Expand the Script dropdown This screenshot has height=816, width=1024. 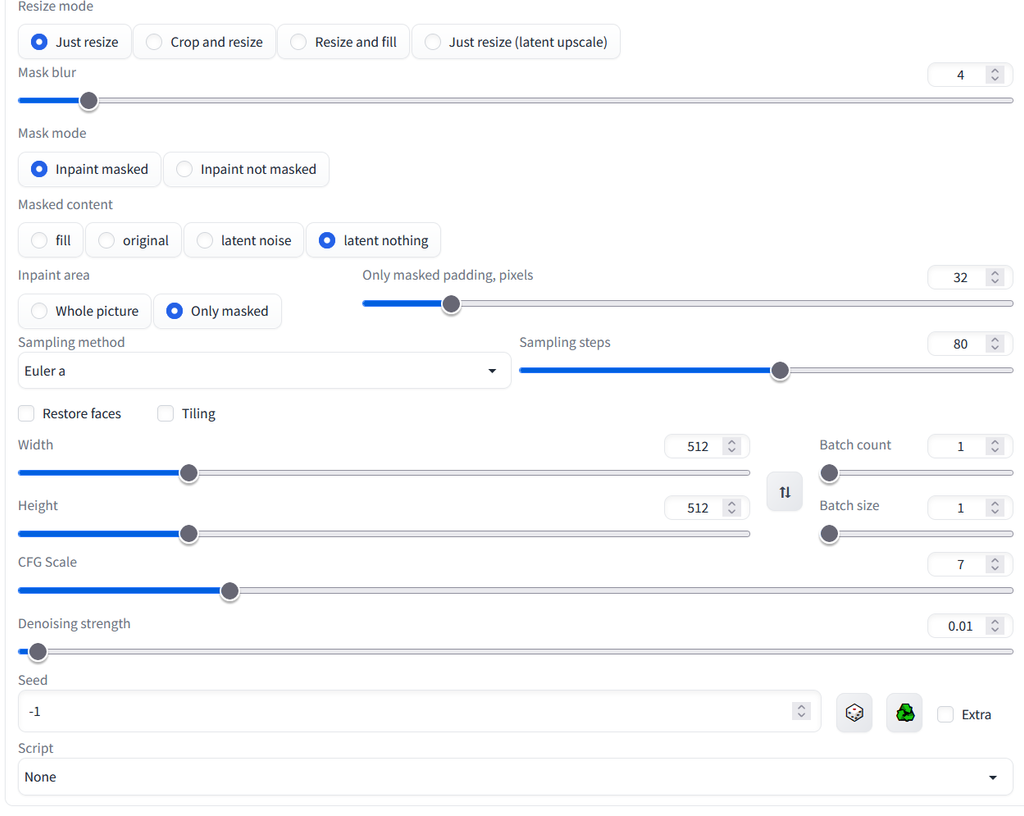pyautogui.click(x=514, y=777)
